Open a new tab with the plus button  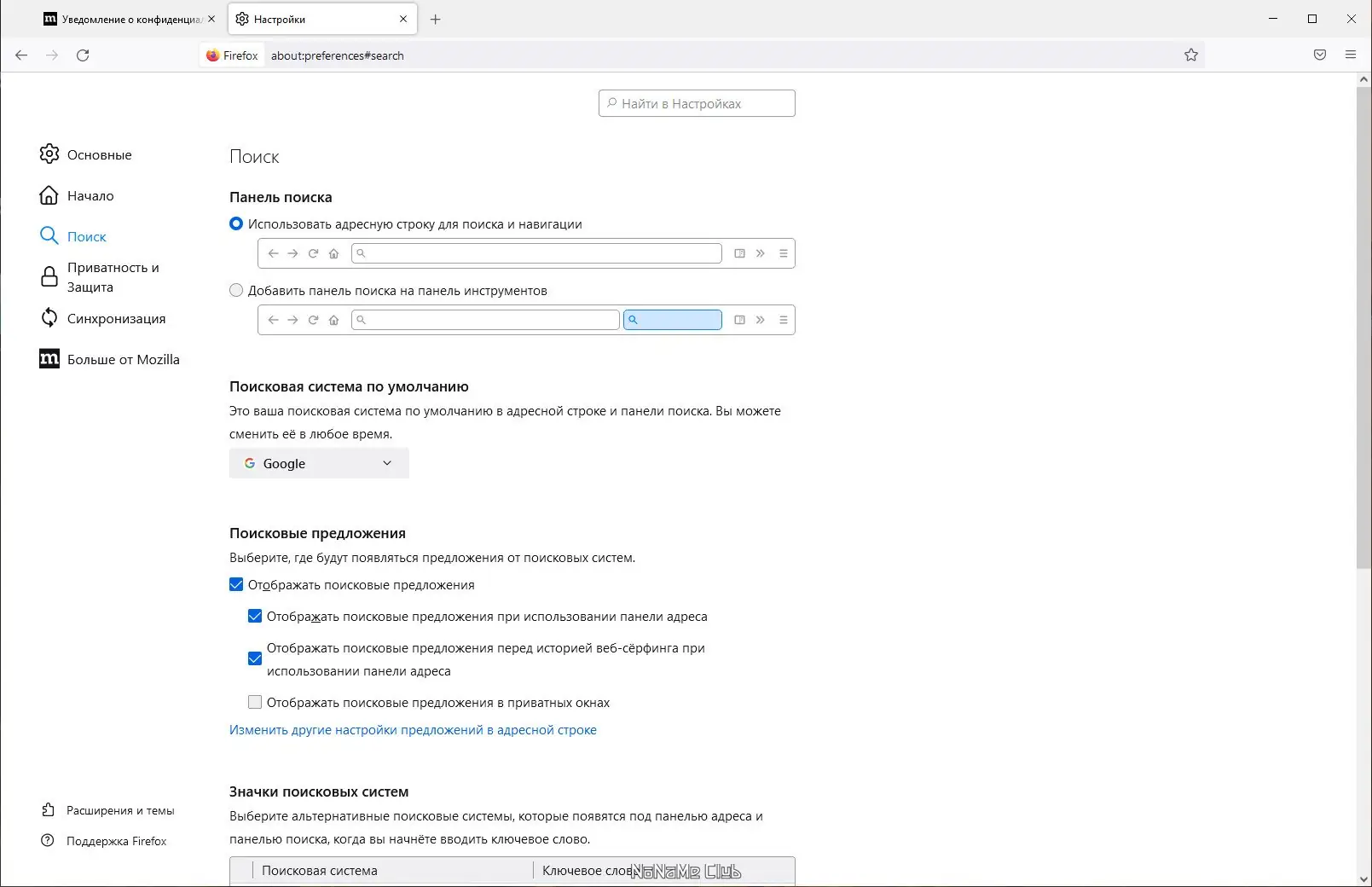436,19
